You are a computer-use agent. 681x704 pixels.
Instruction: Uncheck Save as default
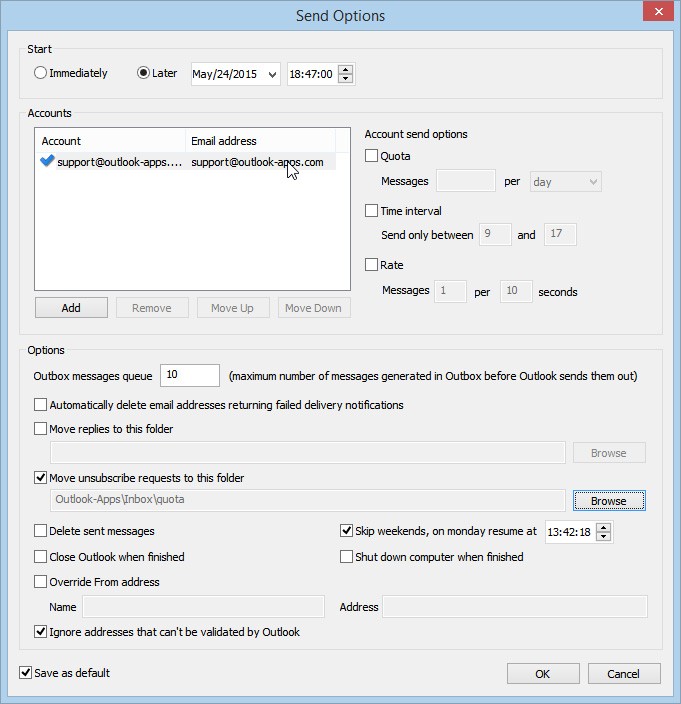pos(26,673)
